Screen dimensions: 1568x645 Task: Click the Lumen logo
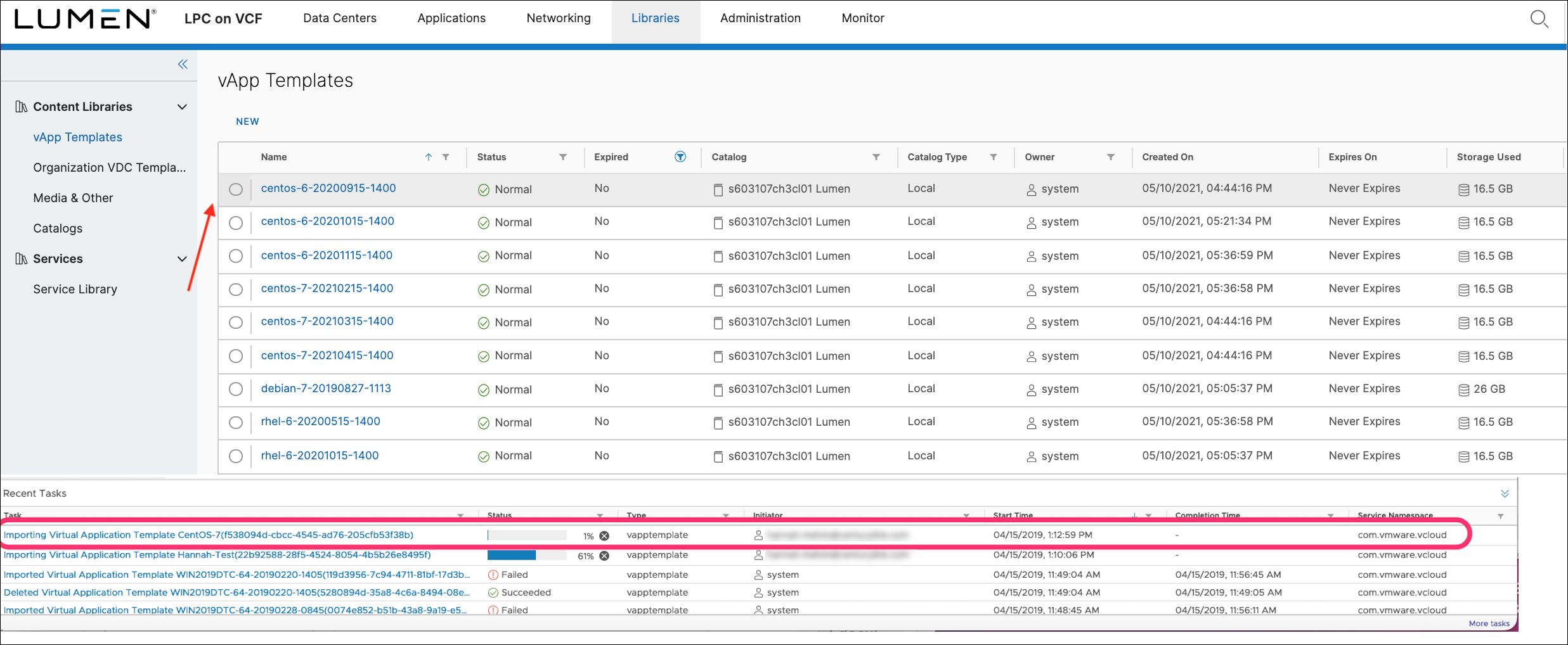coord(85,18)
